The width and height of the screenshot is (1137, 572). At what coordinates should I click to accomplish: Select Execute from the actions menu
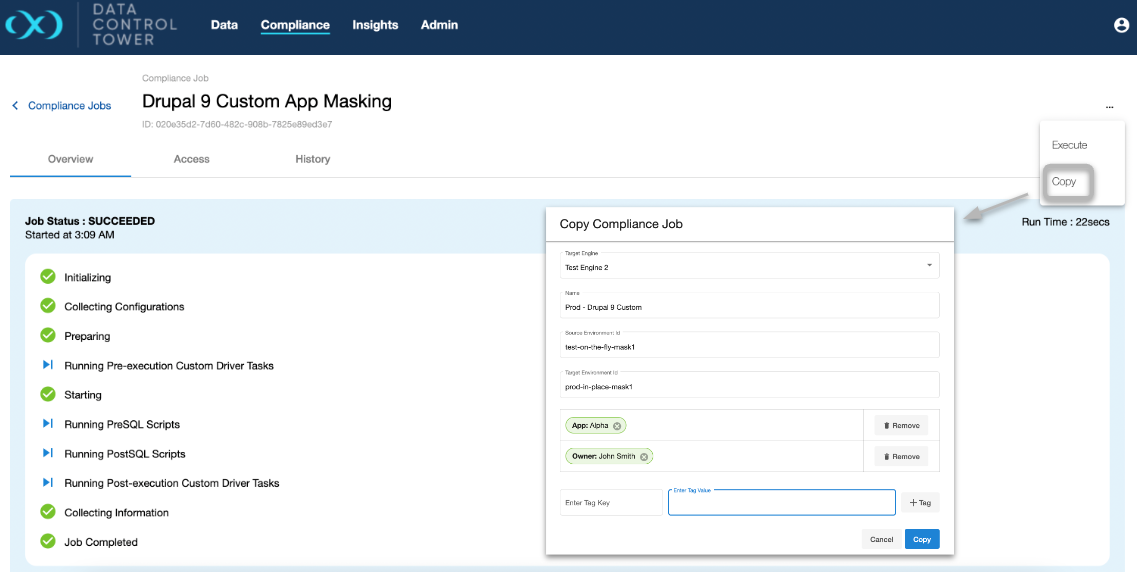coord(1069,145)
